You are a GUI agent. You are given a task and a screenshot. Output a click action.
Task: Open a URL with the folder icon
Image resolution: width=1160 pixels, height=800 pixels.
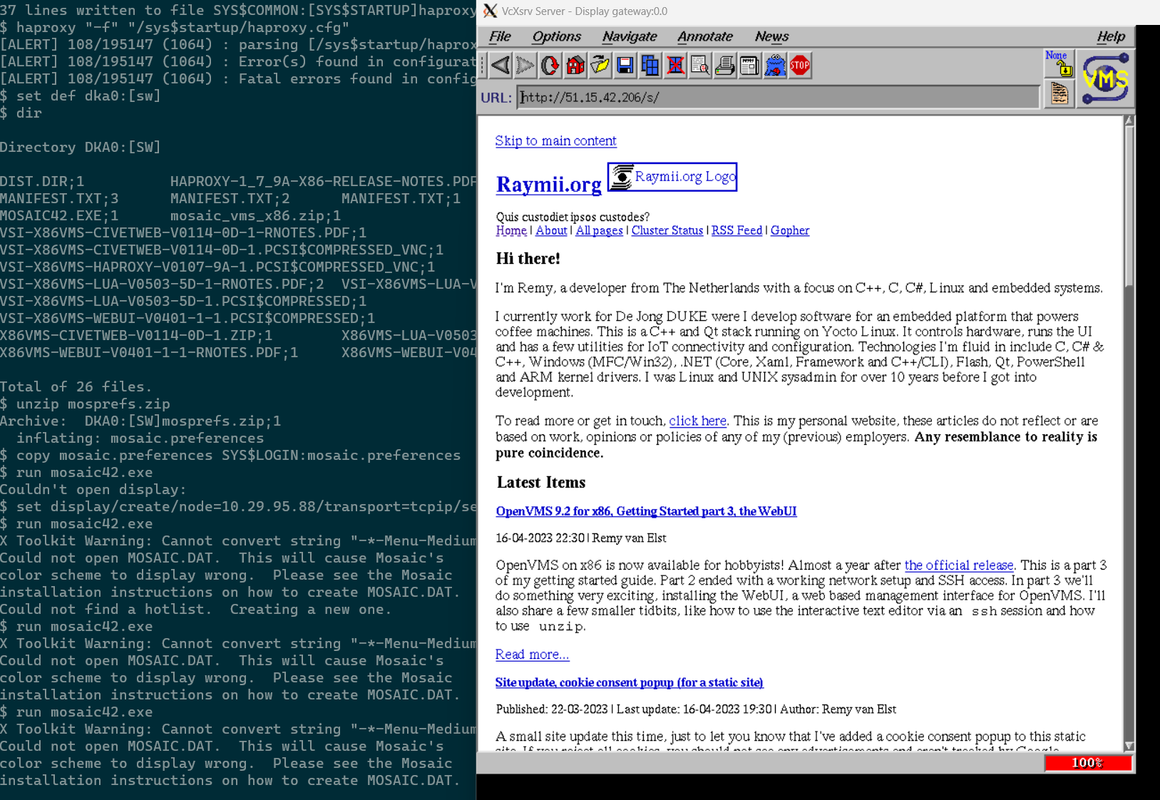point(600,66)
